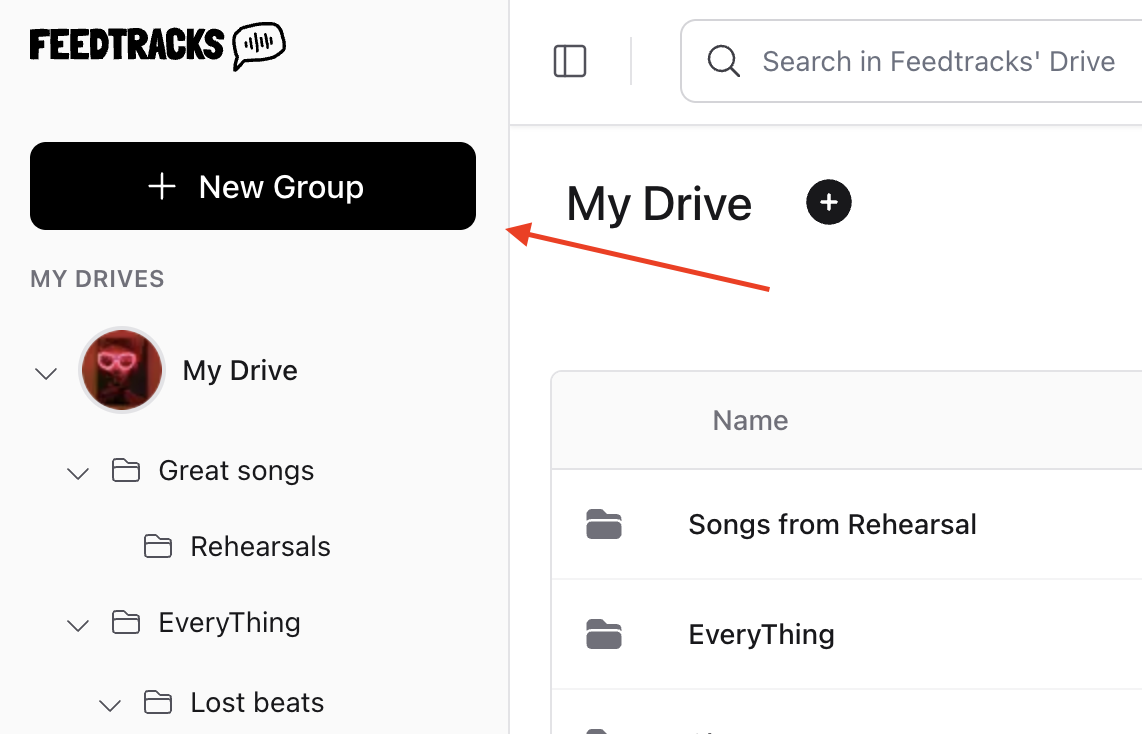Select the Songs from Rehearsal row
Viewport: 1142px width, 734px height.
point(832,524)
